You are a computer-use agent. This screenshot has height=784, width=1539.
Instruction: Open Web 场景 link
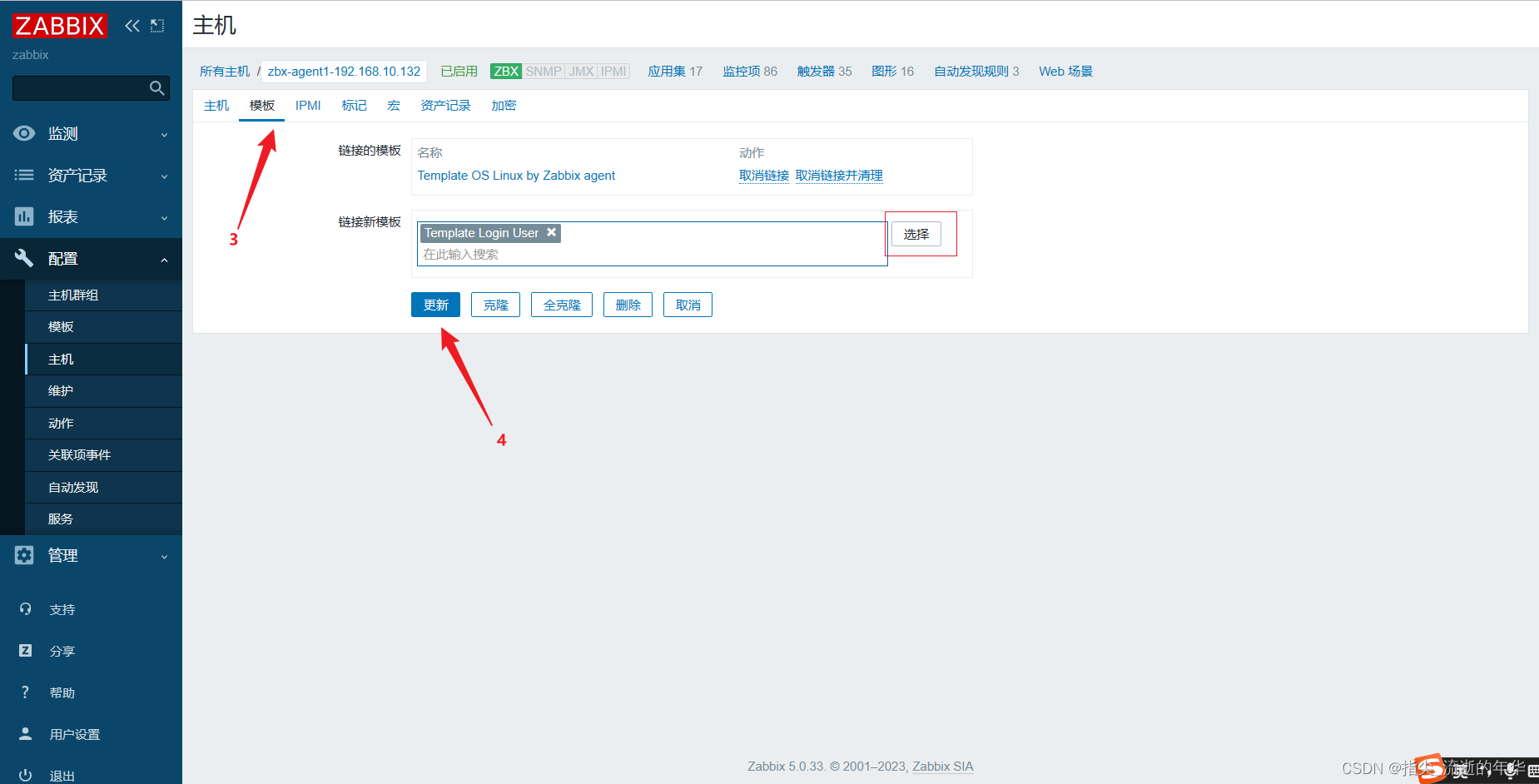(1065, 72)
